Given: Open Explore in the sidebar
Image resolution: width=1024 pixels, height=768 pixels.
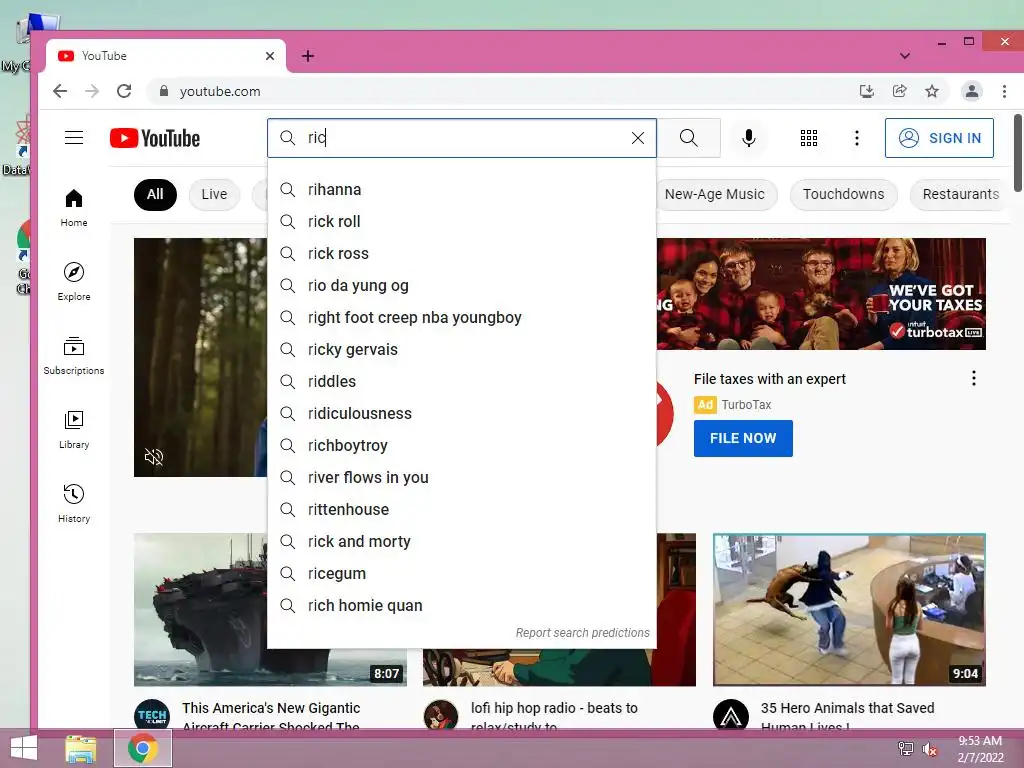Looking at the screenshot, I should point(74,281).
